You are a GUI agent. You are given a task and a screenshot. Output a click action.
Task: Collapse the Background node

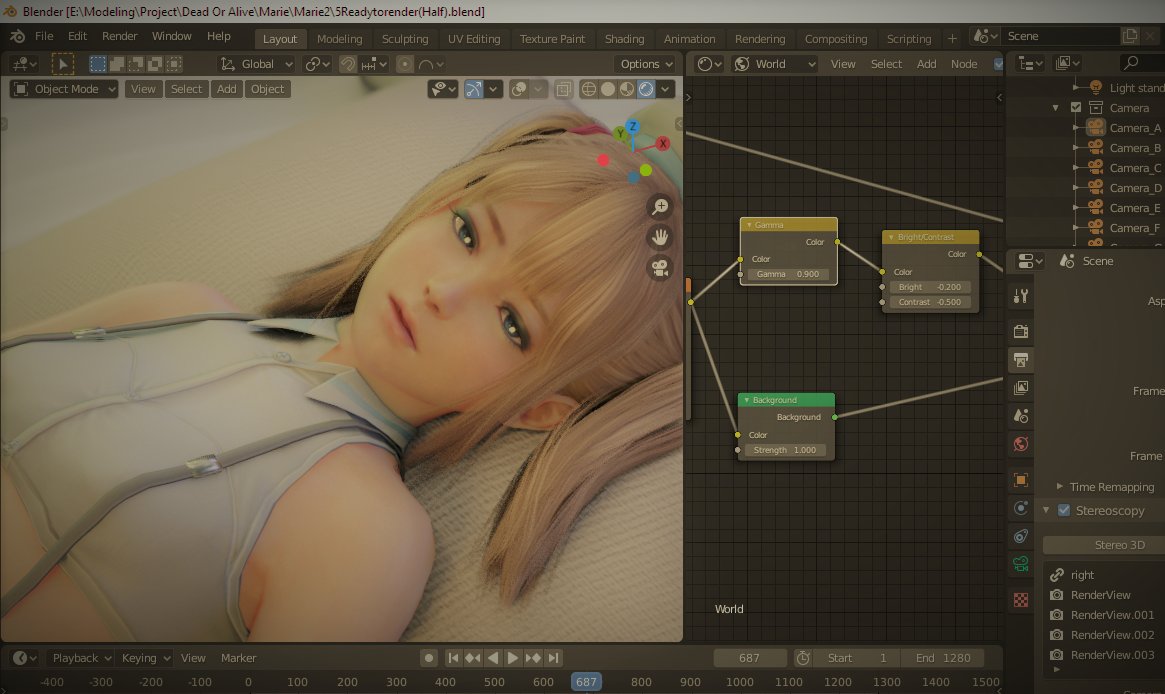(747, 400)
